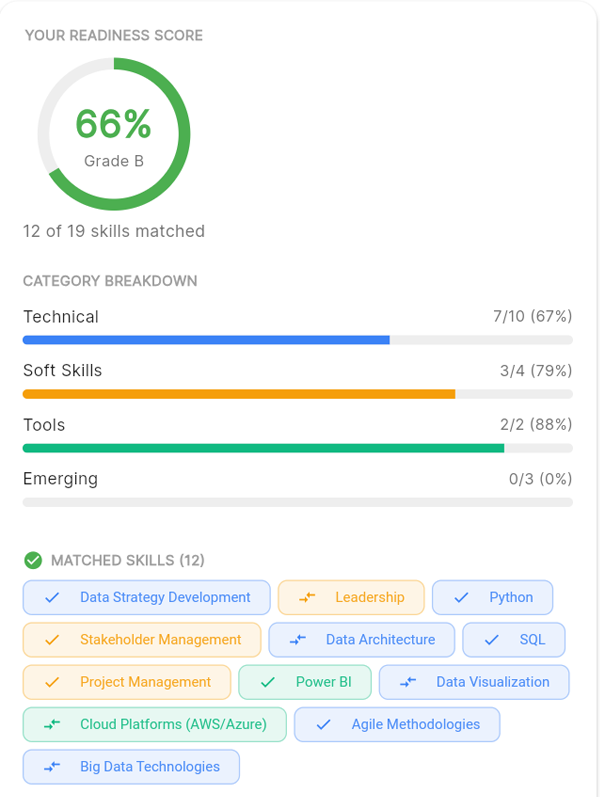Click the '12 of 19 skills matched' text
Viewport: 600px width, 800px height.
coord(113,231)
